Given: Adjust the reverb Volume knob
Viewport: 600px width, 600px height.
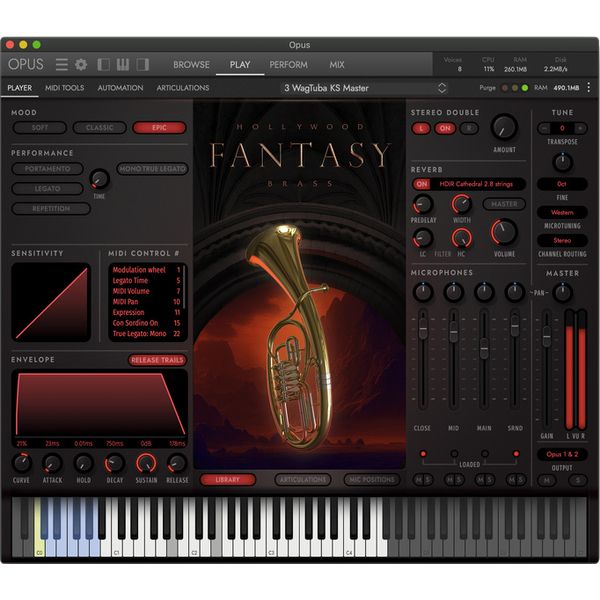Looking at the screenshot, I should [x=504, y=232].
